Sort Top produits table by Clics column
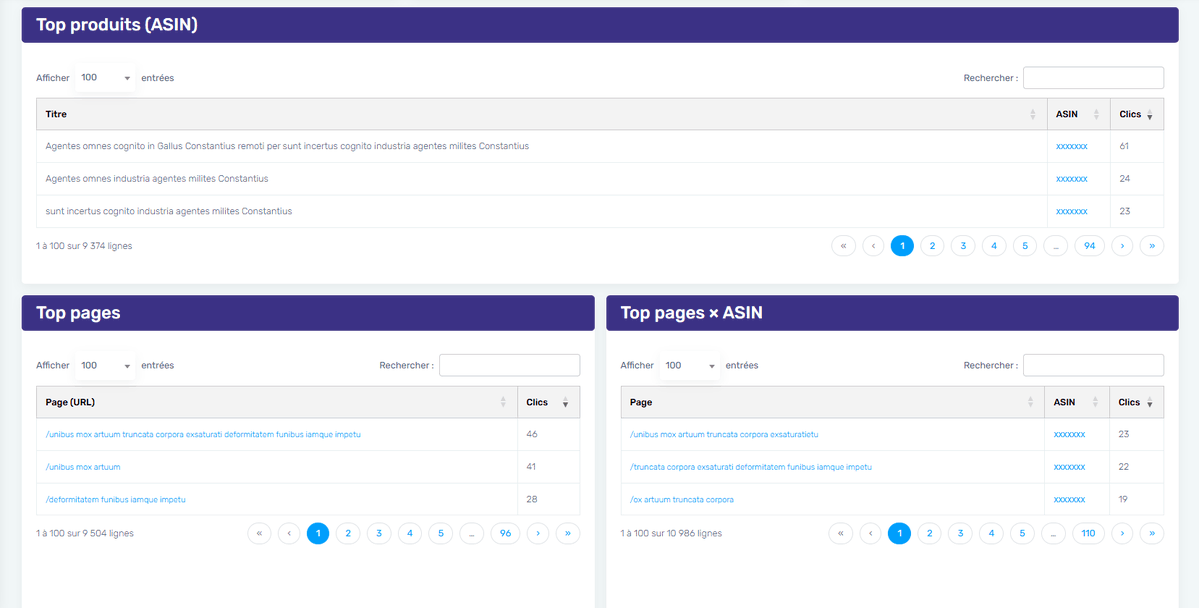 click(1136, 114)
